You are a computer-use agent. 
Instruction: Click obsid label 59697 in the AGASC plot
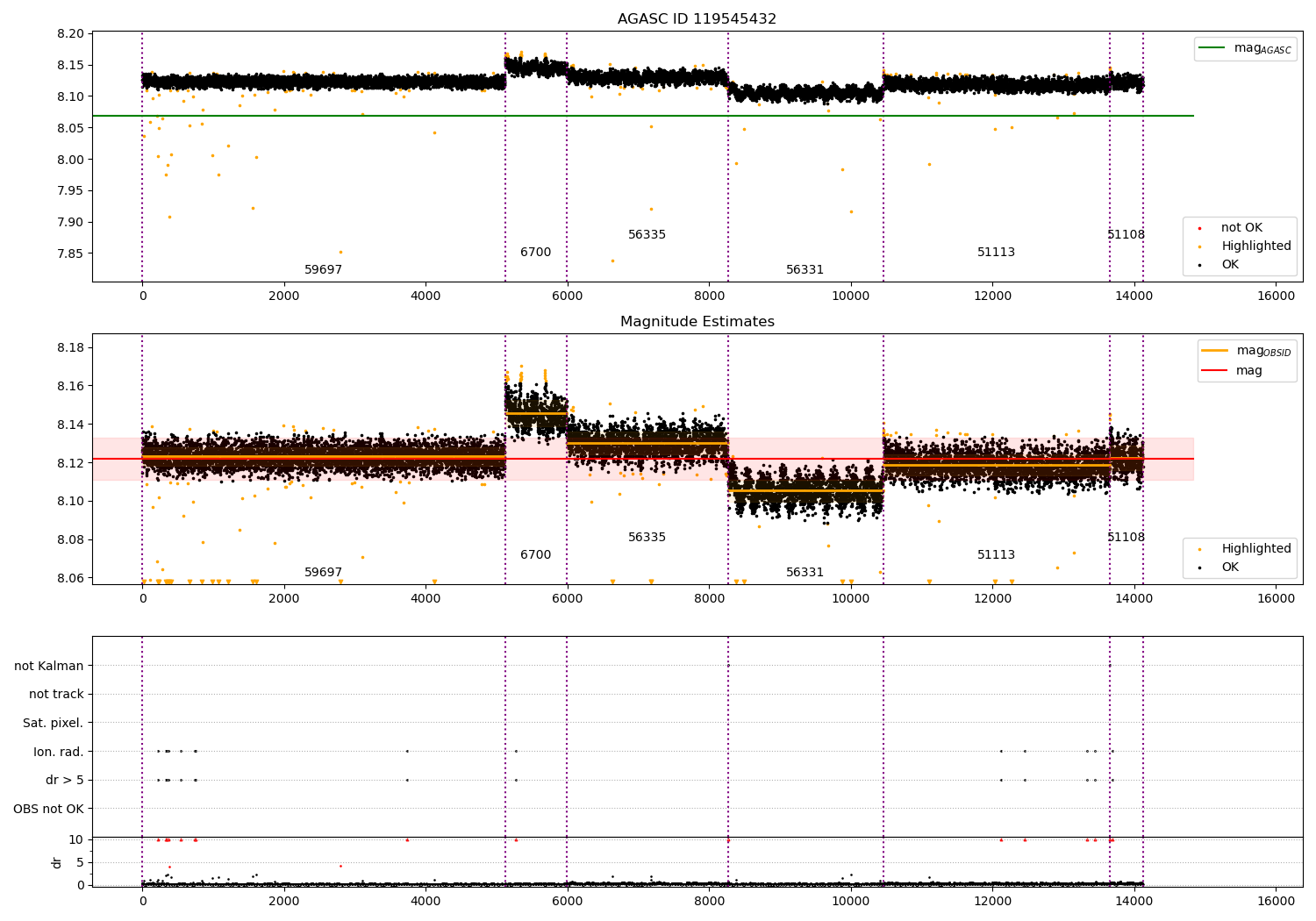tap(324, 270)
